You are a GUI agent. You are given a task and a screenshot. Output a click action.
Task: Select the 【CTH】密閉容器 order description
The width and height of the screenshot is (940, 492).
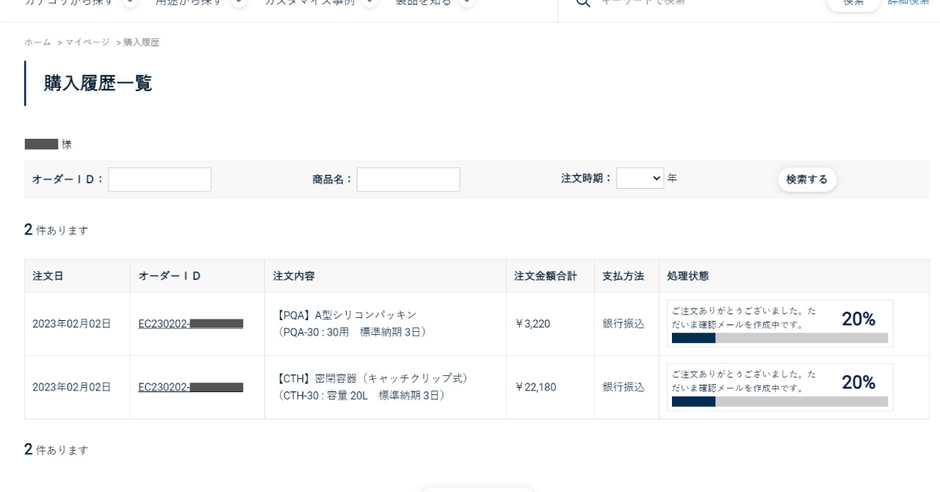coord(373,379)
